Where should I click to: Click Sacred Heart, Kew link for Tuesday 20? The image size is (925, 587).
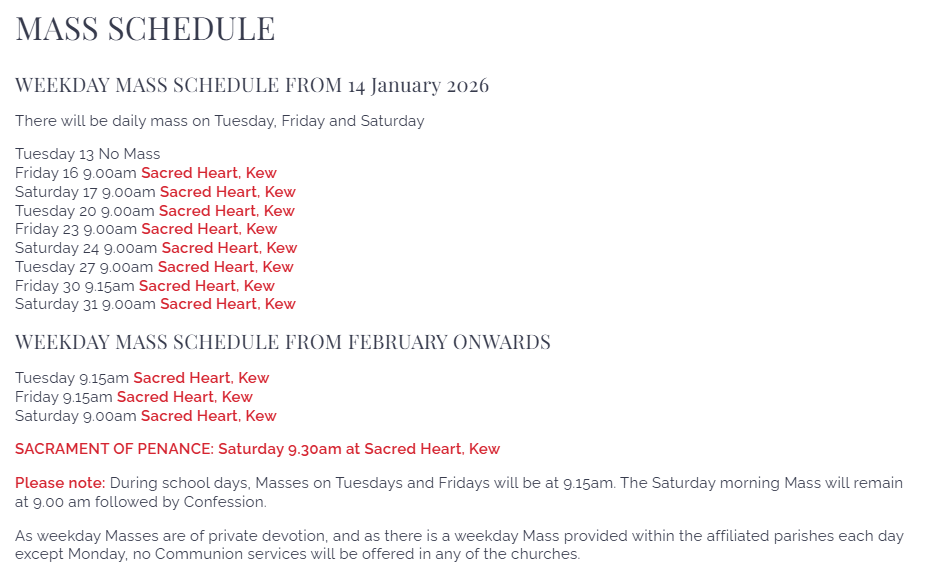[226, 211]
